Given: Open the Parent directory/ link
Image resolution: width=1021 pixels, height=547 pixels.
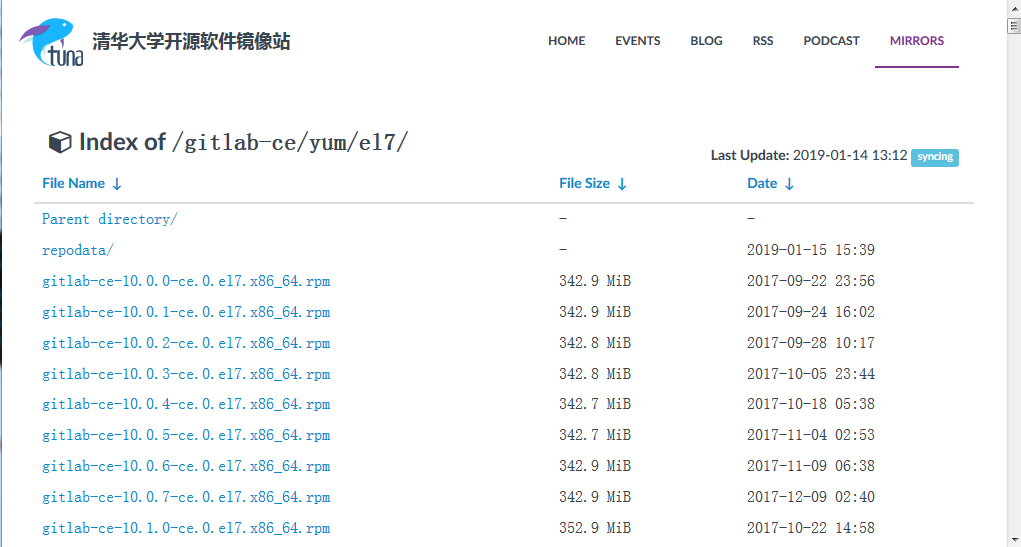Looking at the screenshot, I should click(x=110, y=219).
